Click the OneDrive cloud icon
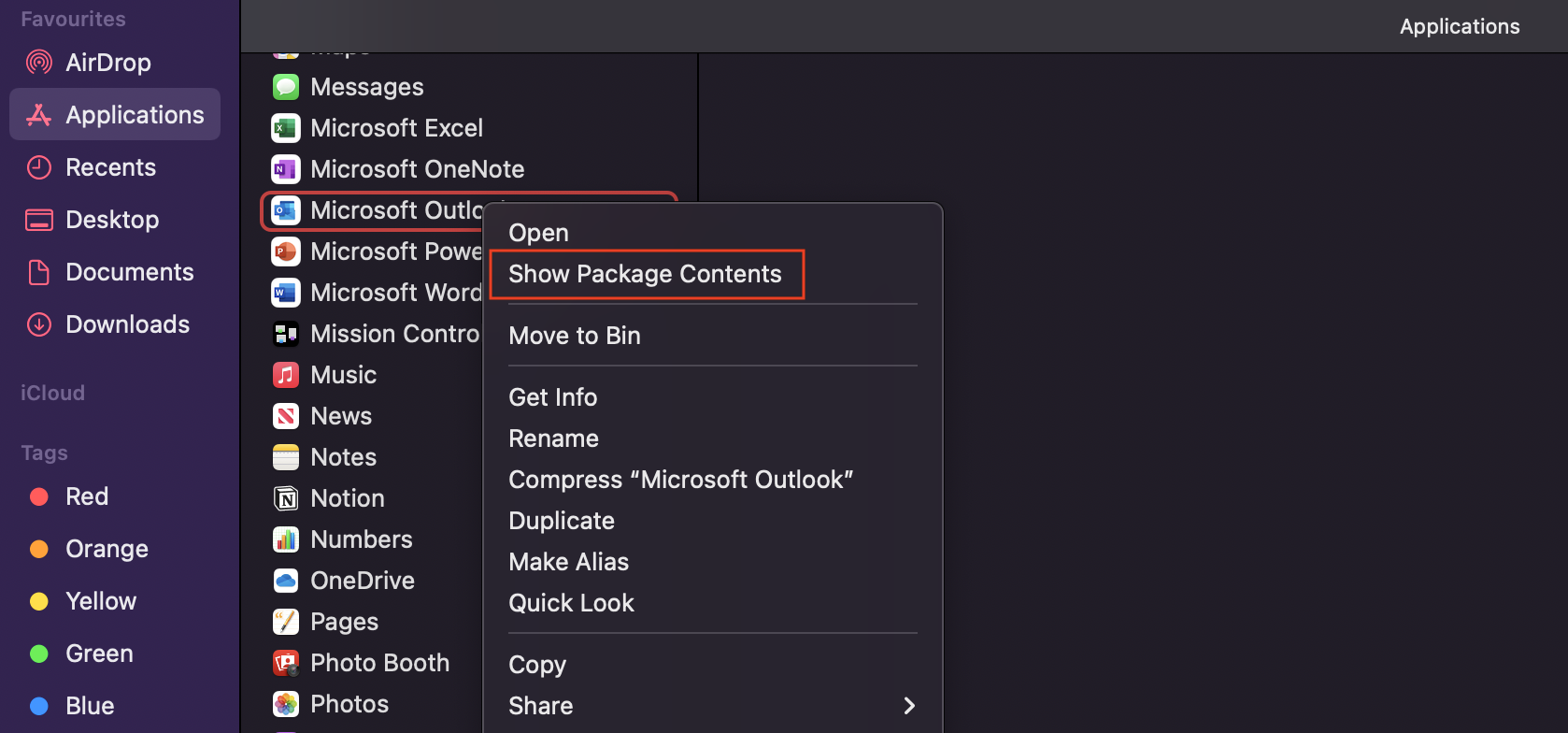Screen dimensions: 1568x733 pyautogui.click(x=285, y=581)
